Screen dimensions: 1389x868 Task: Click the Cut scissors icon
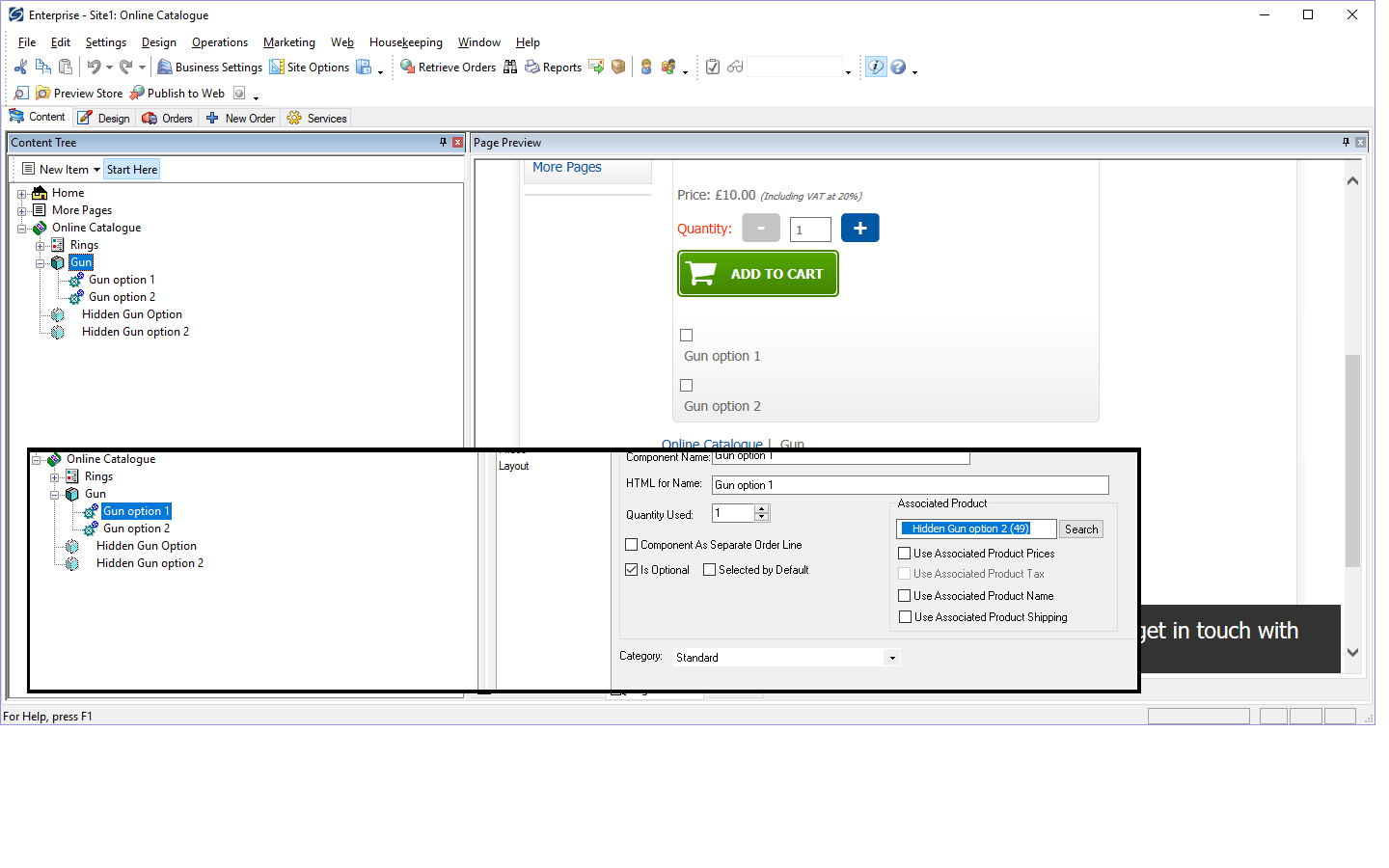(20, 67)
